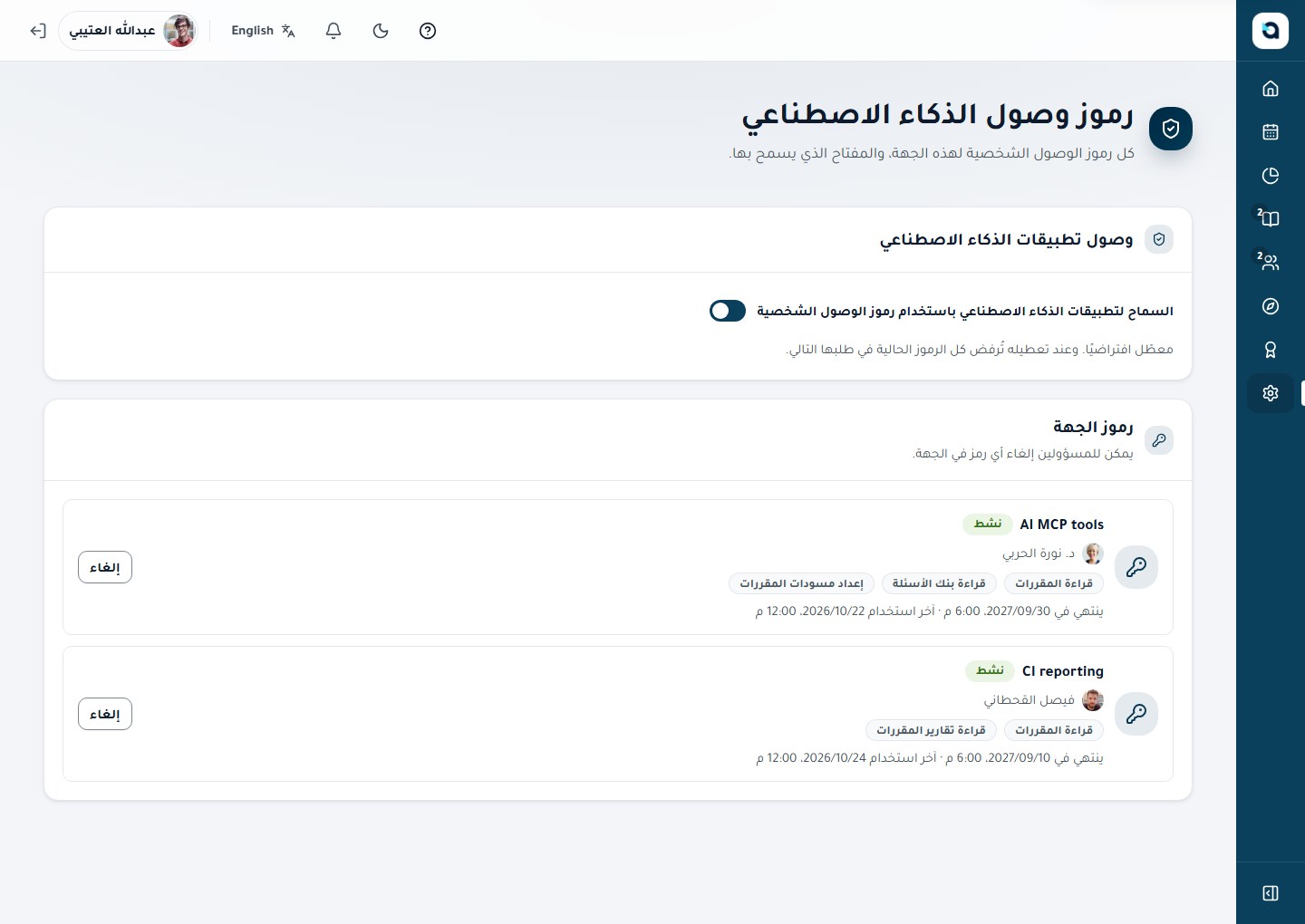The image size is (1305, 924).
Task: Click the key icon beside رموز الجهة
Action: 1159,440
